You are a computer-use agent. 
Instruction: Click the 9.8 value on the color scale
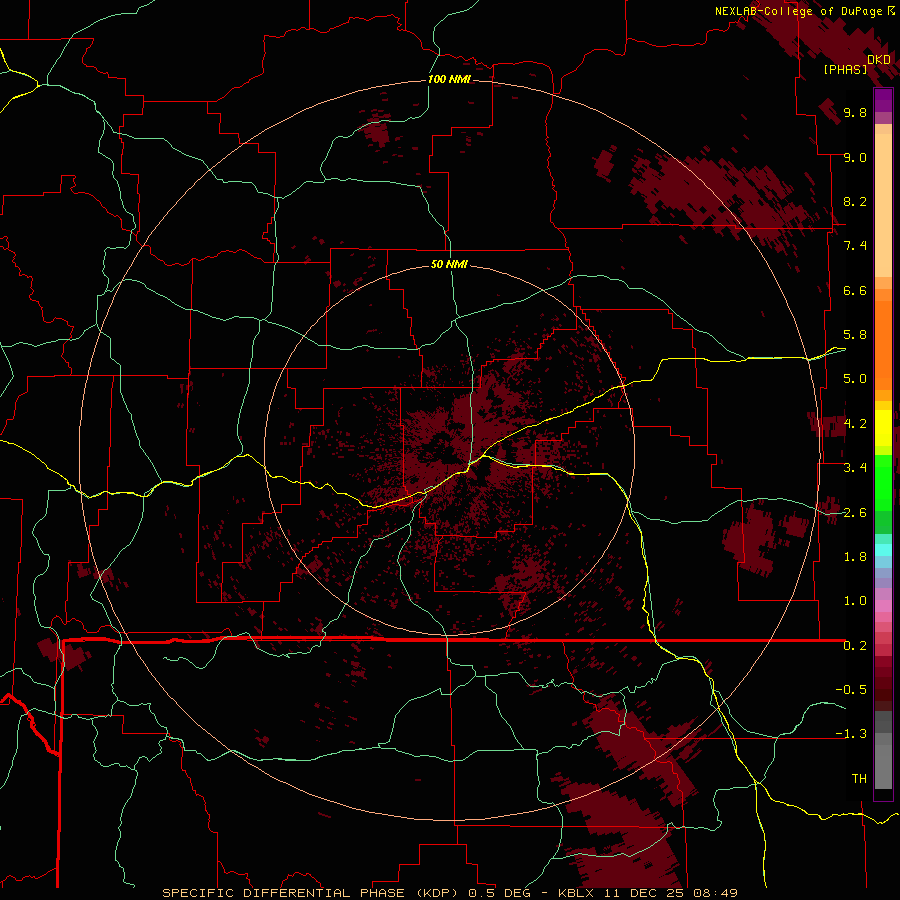pos(855,113)
